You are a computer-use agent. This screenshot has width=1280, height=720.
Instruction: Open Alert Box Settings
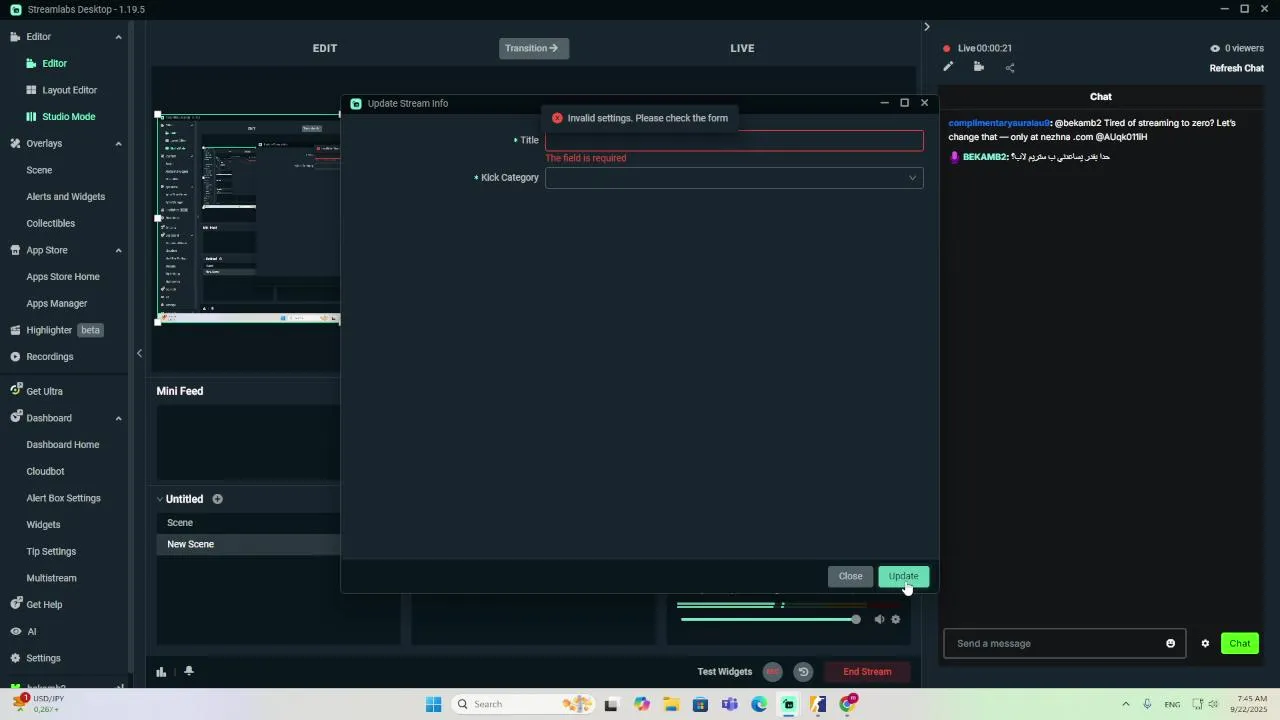[x=63, y=498]
